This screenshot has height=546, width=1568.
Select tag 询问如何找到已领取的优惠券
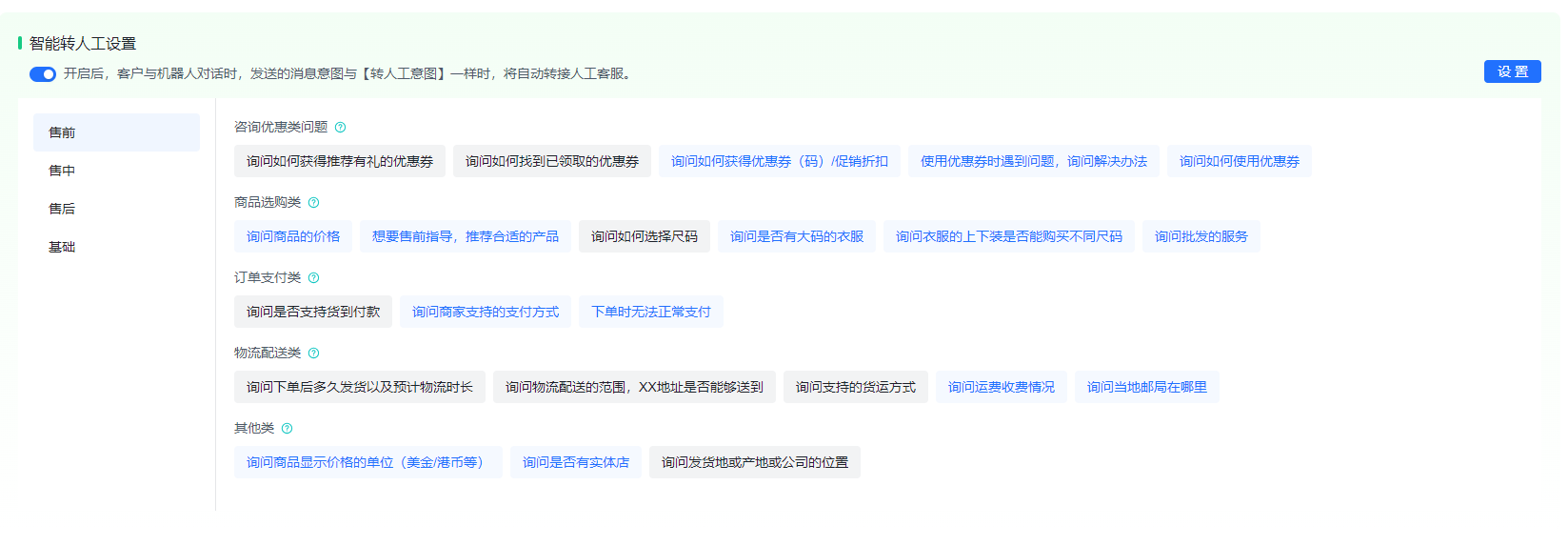click(x=552, y=161)
